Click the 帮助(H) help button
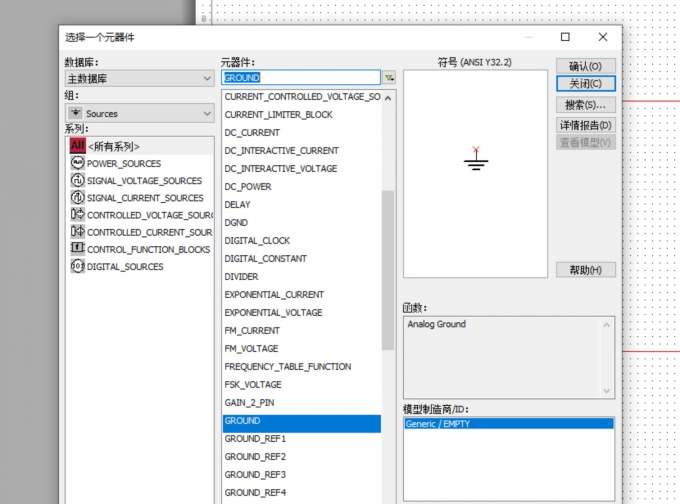The width and height of the screenshot is (680, 504). 585,270
